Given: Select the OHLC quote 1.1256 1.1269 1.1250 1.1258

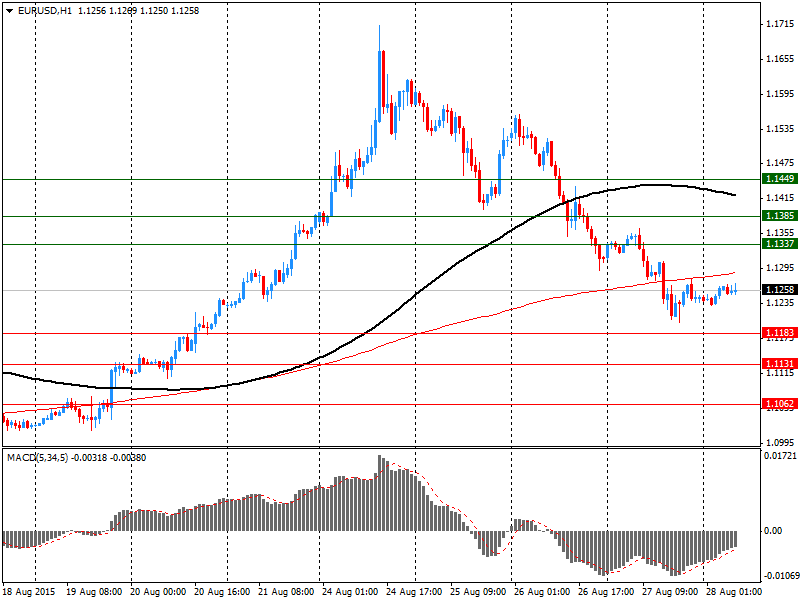Looking at the screenshot, I should click(139, 11).
